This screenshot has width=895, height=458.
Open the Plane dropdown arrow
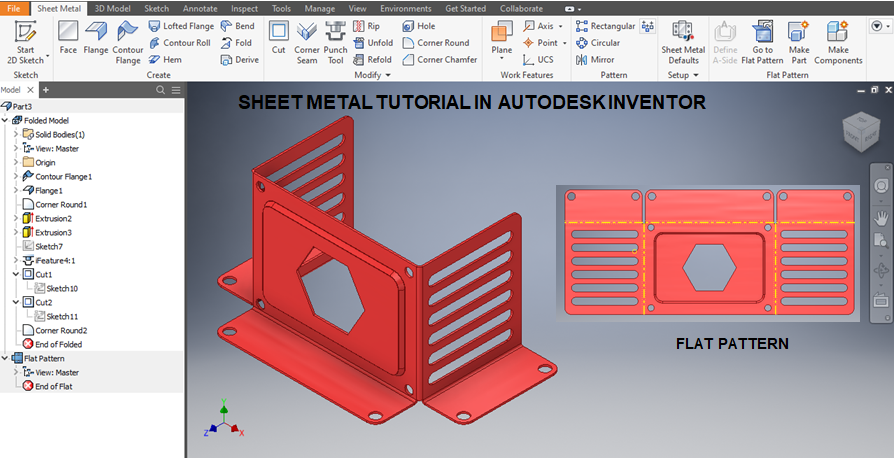[x=502, y=58]
